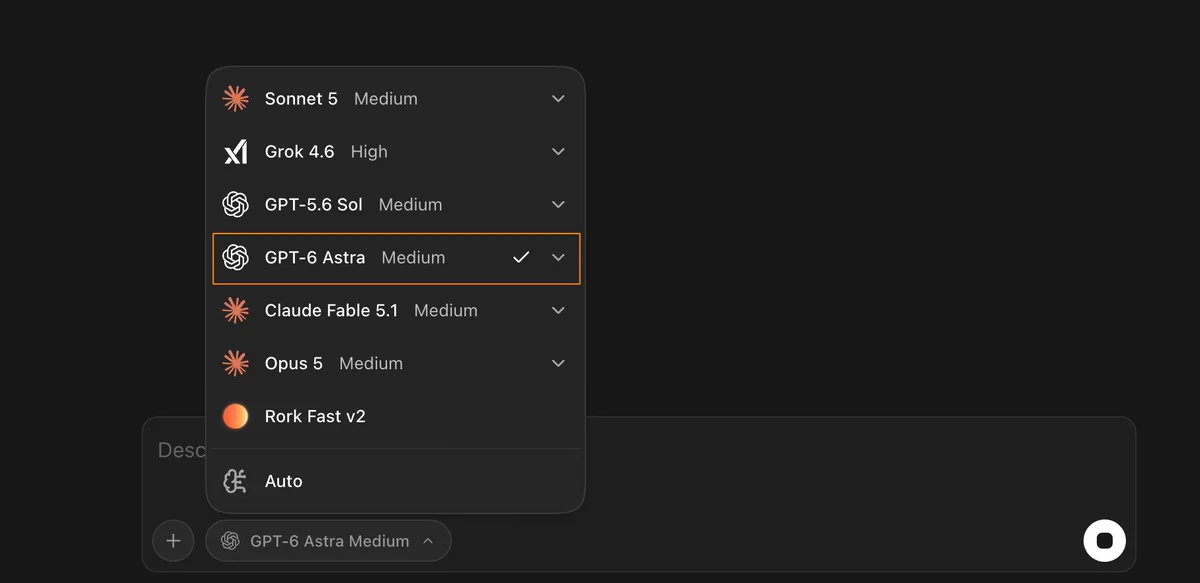Pick the Auto model option

click(396, 481)
